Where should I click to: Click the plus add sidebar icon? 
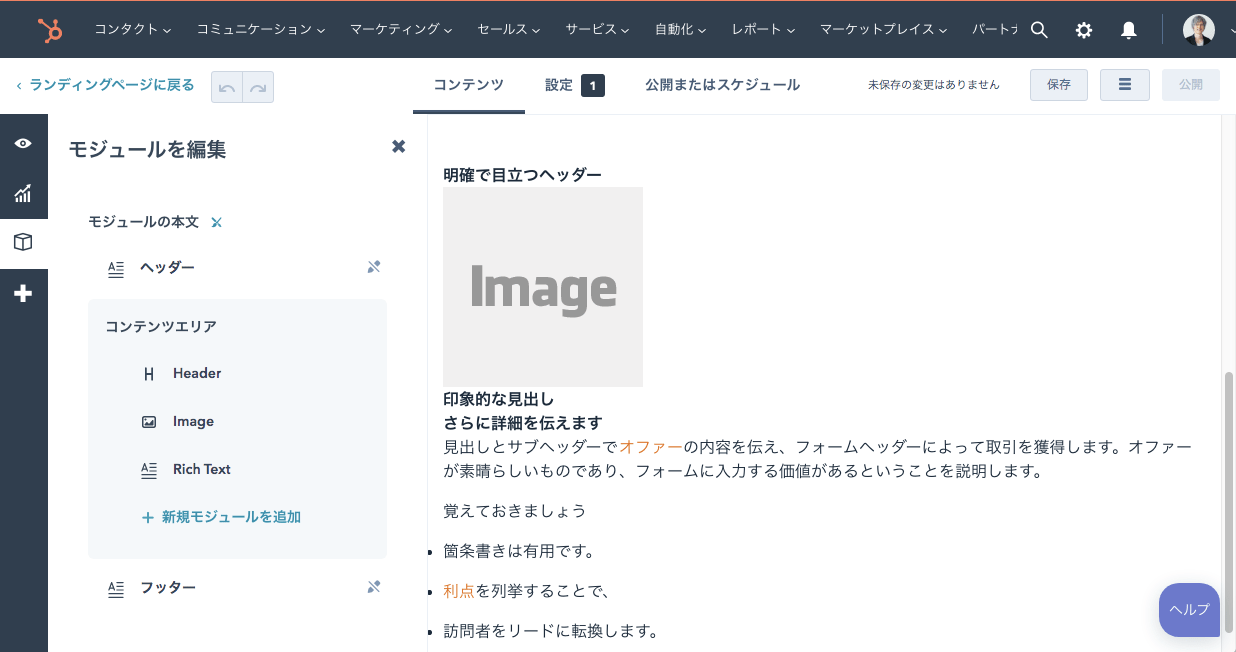coord(23,293)
